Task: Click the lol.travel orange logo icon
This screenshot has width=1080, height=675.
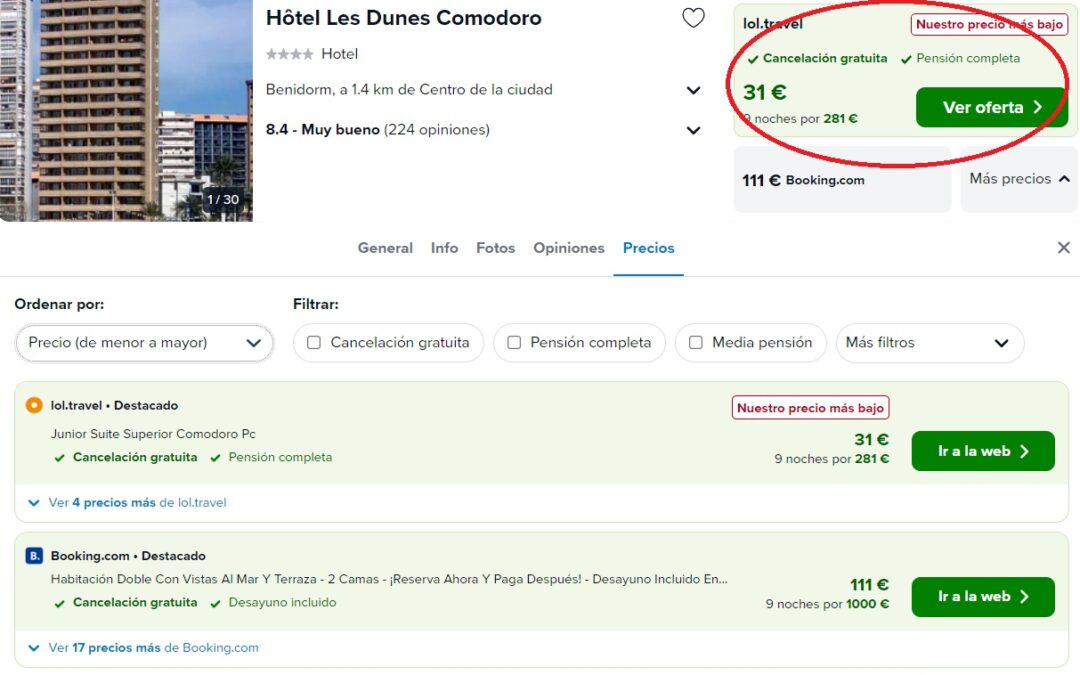Action: [34, 405]
